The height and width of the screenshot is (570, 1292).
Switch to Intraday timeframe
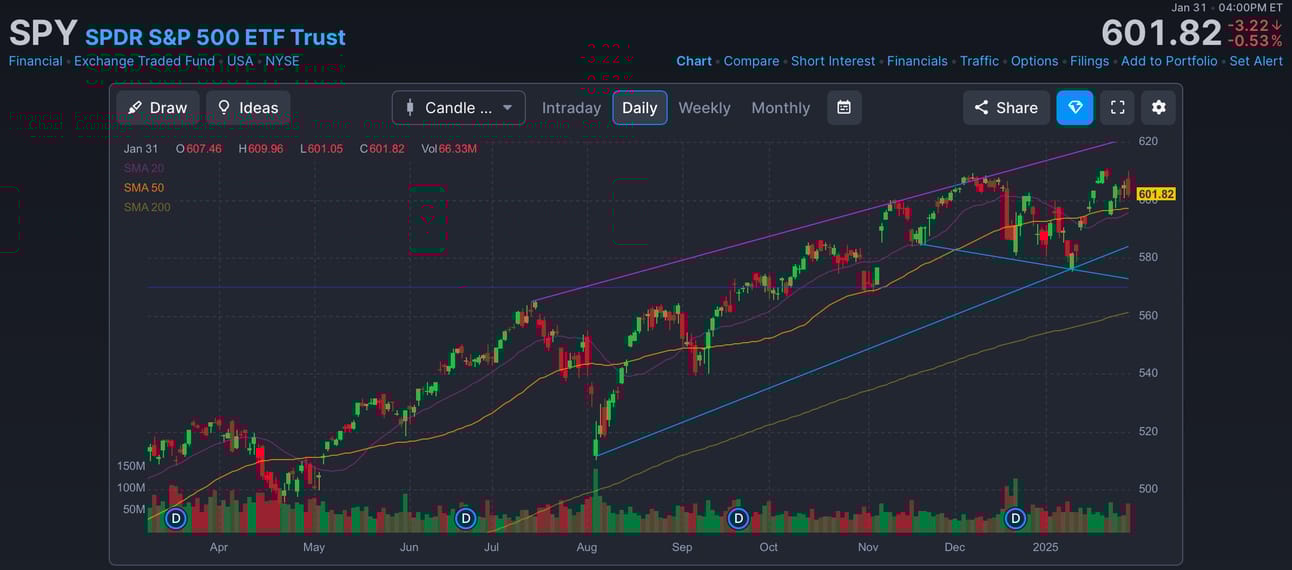click(571, 108)
